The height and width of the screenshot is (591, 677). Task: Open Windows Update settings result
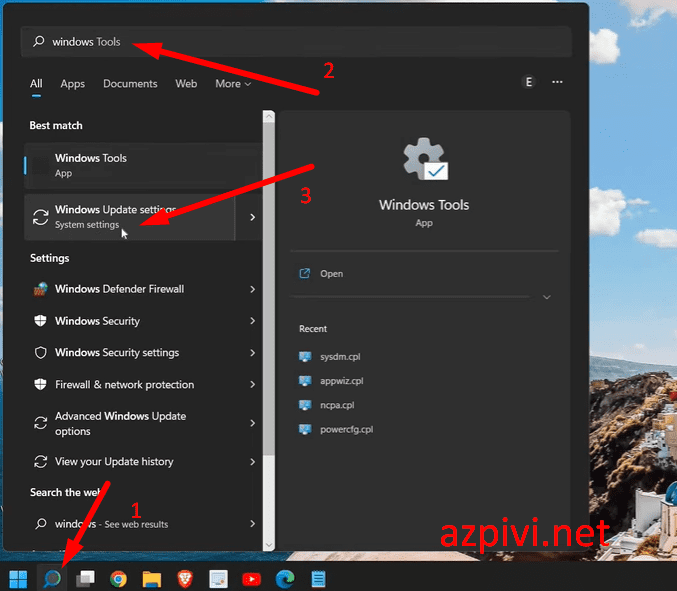130,217
